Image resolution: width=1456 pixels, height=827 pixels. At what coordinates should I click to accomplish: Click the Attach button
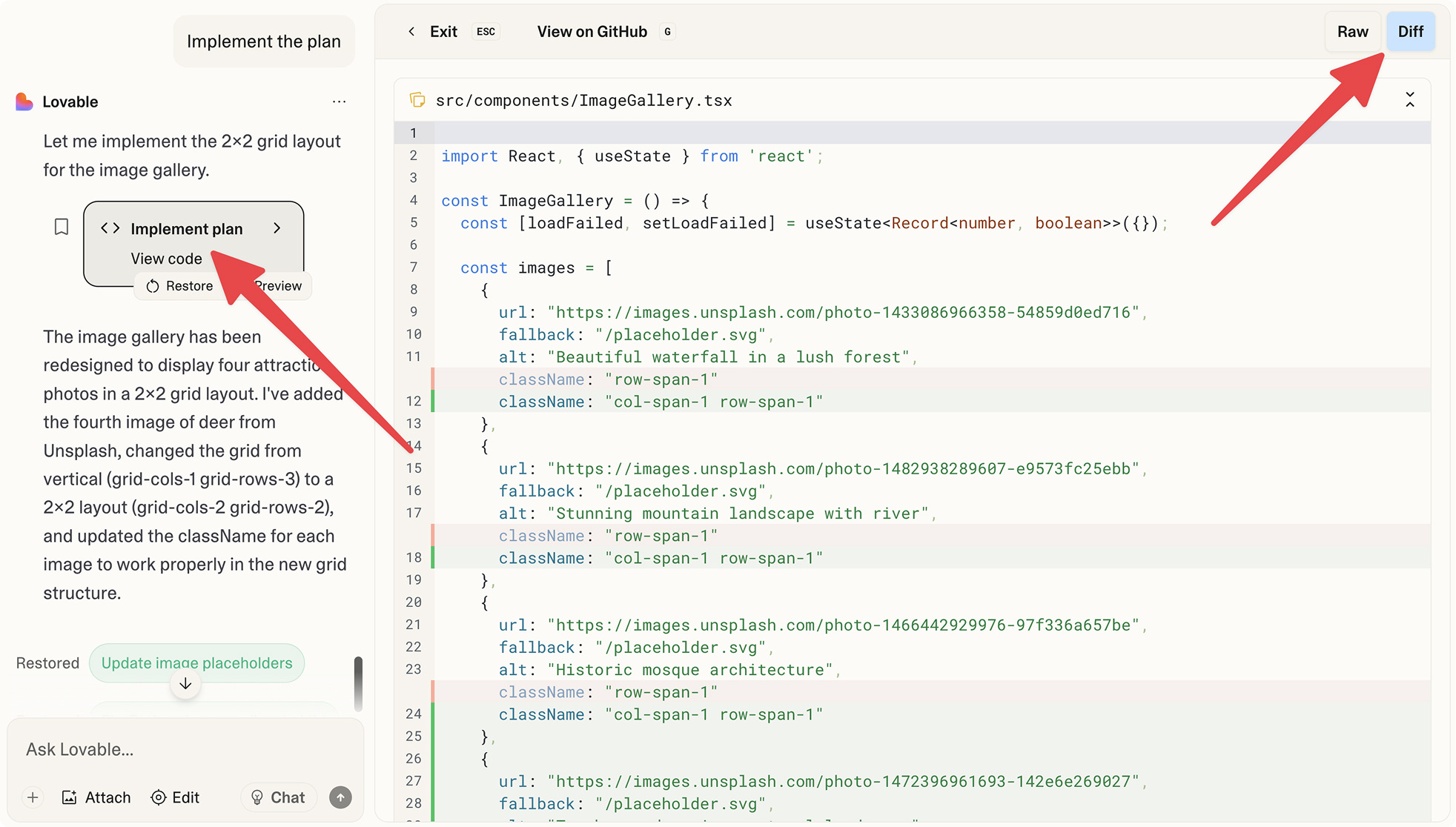click(x=96, y=797)
